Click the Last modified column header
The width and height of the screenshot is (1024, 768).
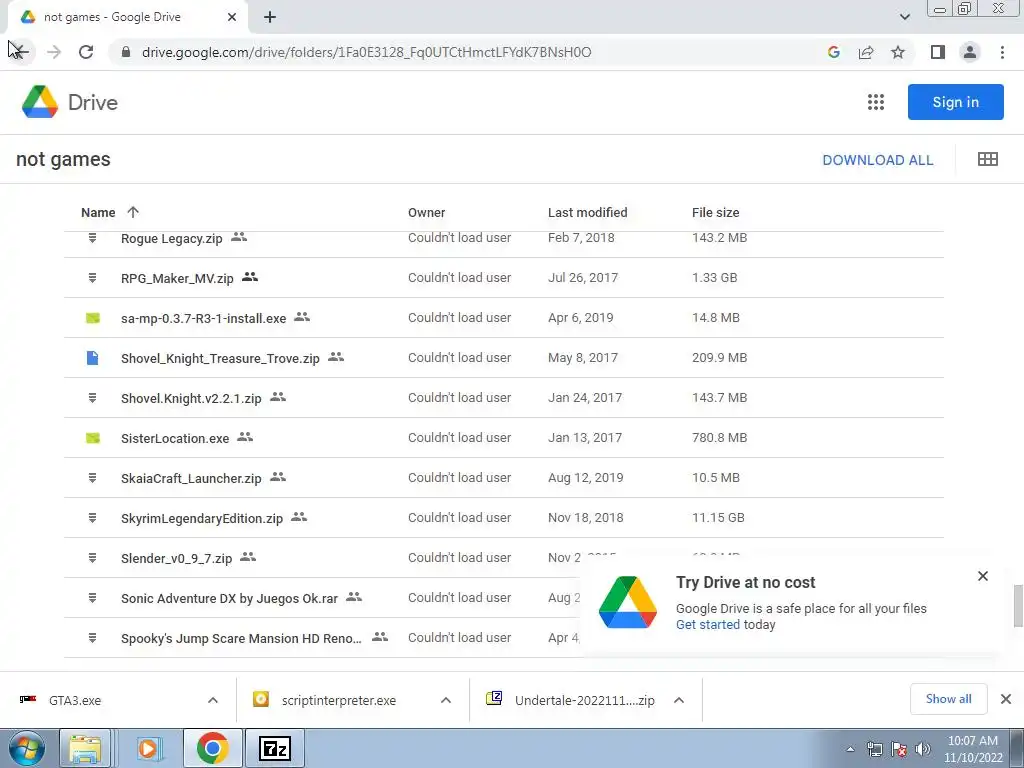point(587,212)
